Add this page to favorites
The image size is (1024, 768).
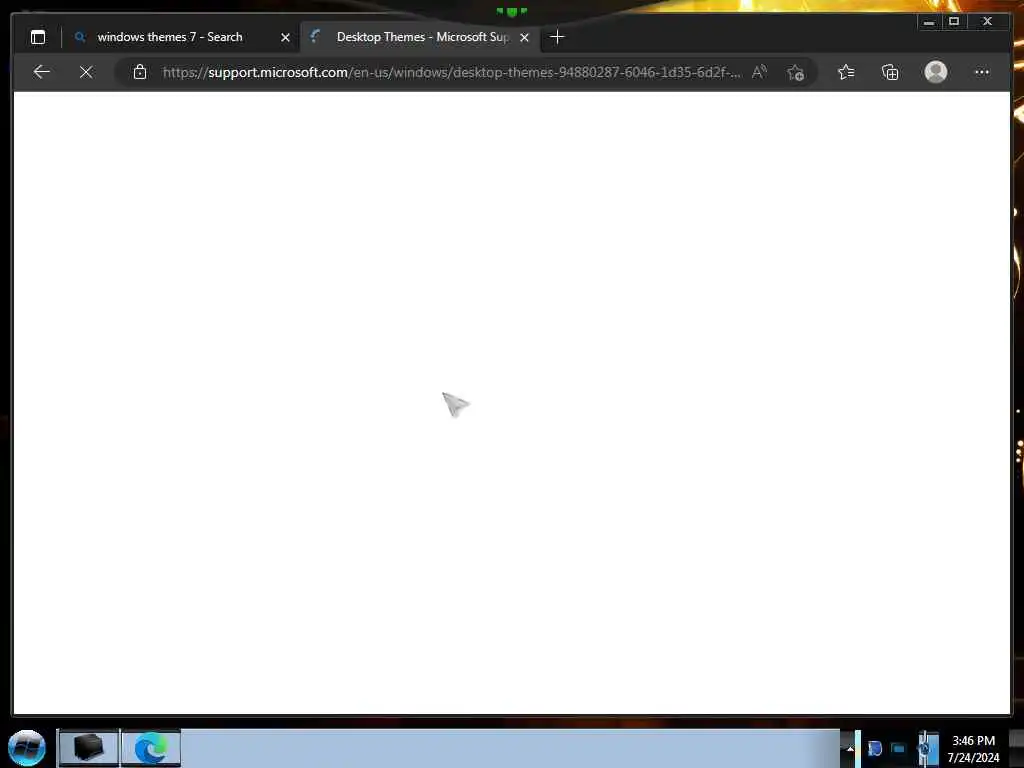pos(795,72)
